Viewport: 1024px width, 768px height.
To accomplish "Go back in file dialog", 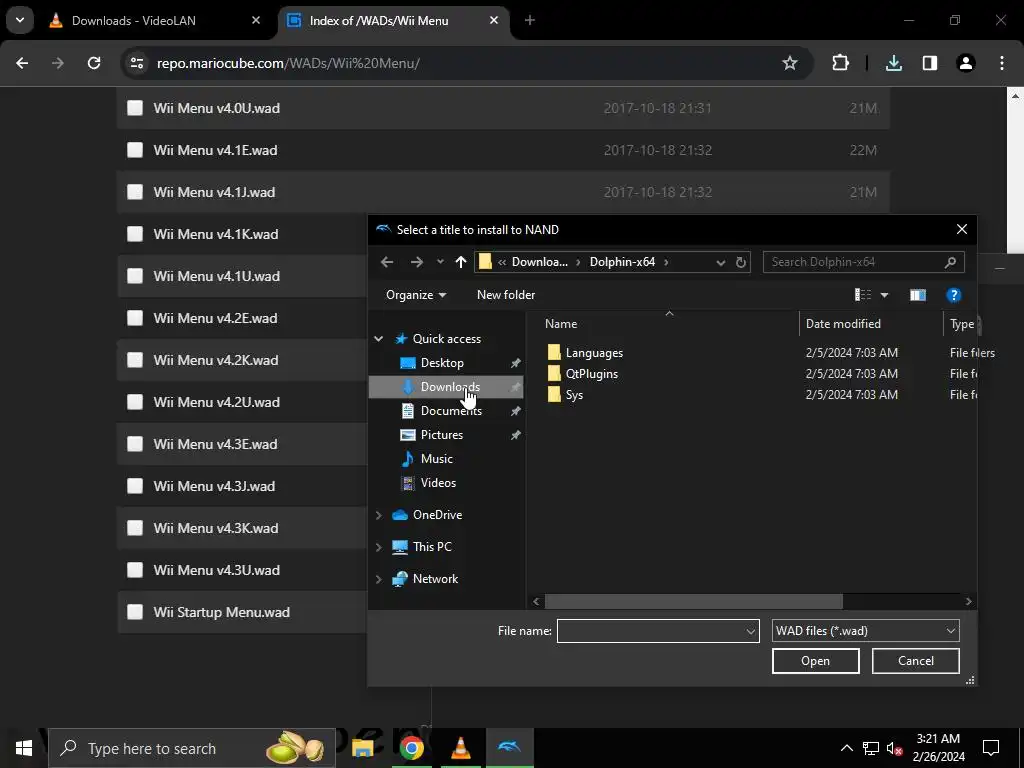I will 387,262.
